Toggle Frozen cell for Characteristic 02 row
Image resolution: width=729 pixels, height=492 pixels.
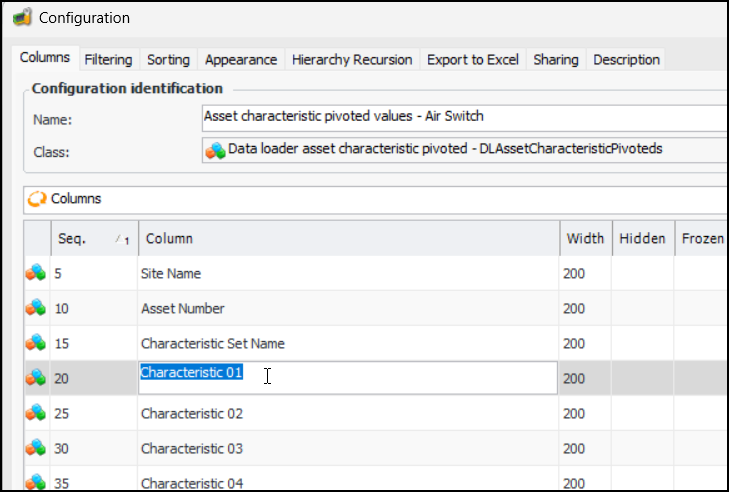[x=701, y=413]
